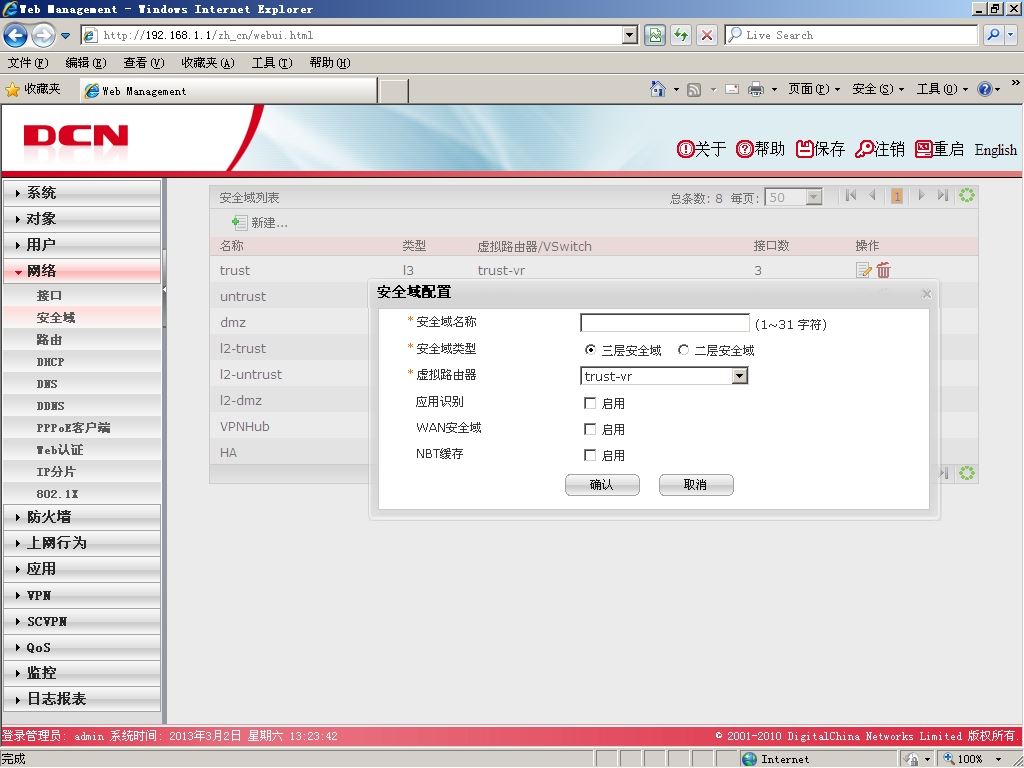The image size is (1024, 768).
Task: Go to last page of zone list
Action: click(942, 195)
